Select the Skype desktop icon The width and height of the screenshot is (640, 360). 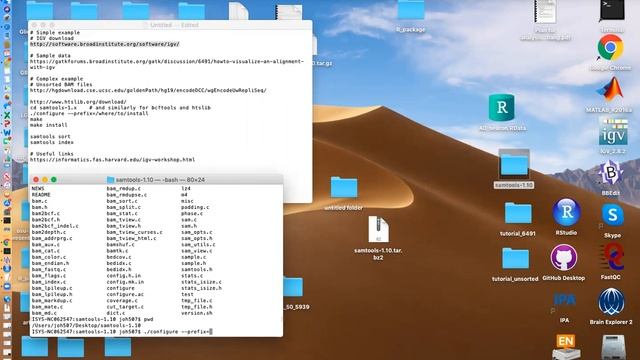(612, 215)
